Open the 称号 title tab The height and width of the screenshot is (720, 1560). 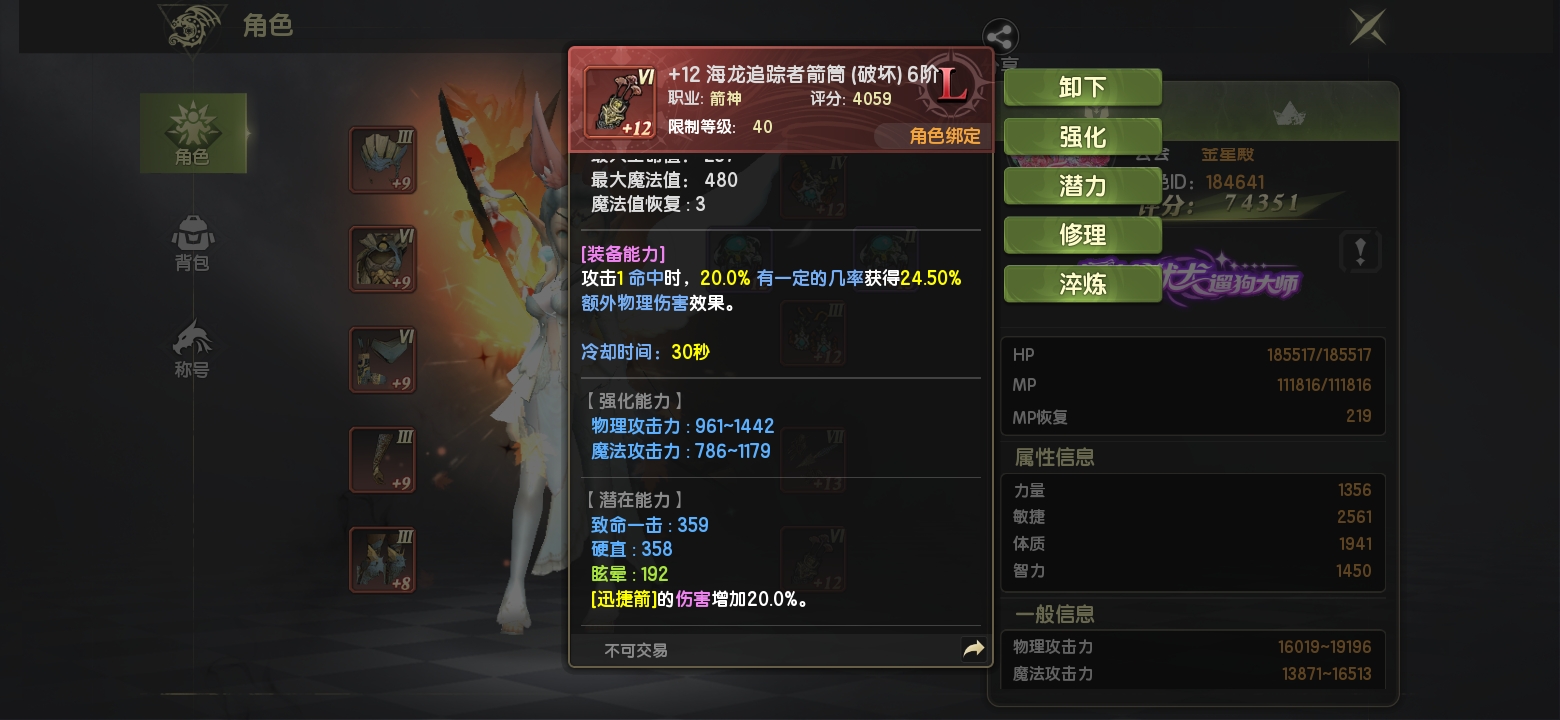pyautogui.click(x=192, y=350)
